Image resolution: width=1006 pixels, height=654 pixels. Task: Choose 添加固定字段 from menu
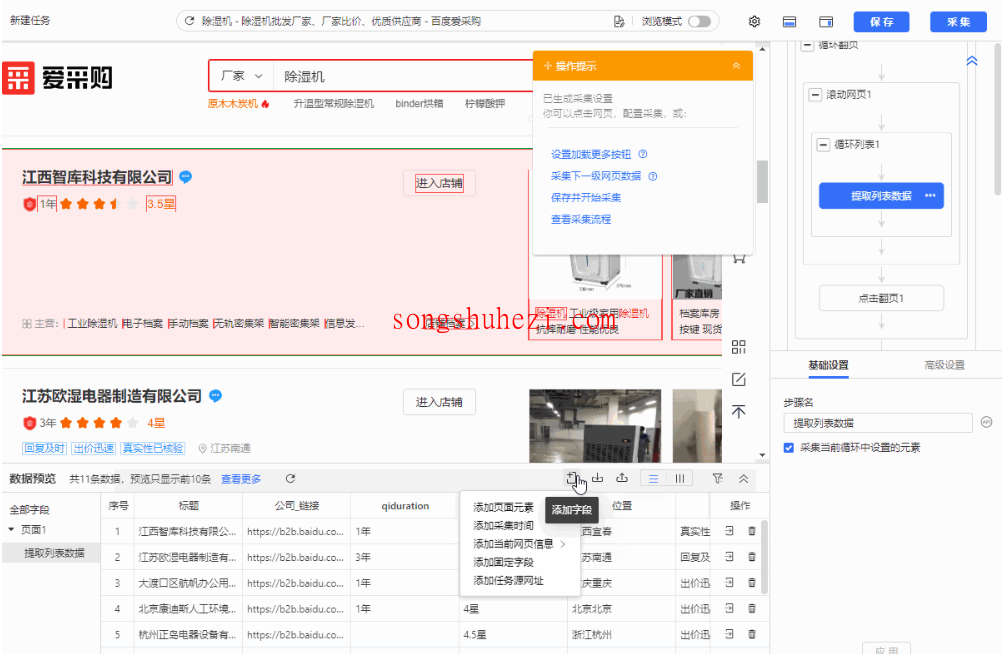504,562
